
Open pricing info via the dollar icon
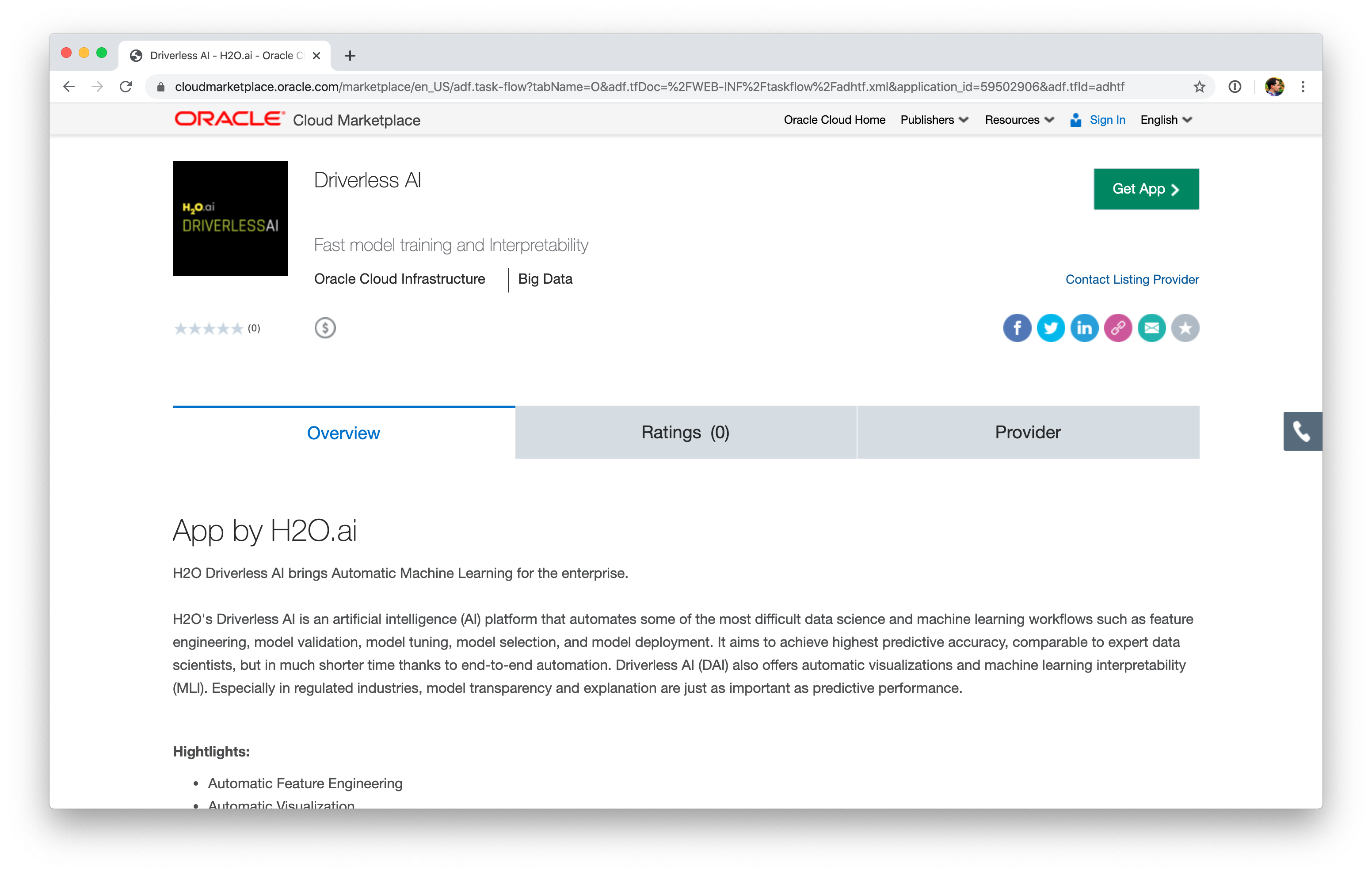coord(325,327)
